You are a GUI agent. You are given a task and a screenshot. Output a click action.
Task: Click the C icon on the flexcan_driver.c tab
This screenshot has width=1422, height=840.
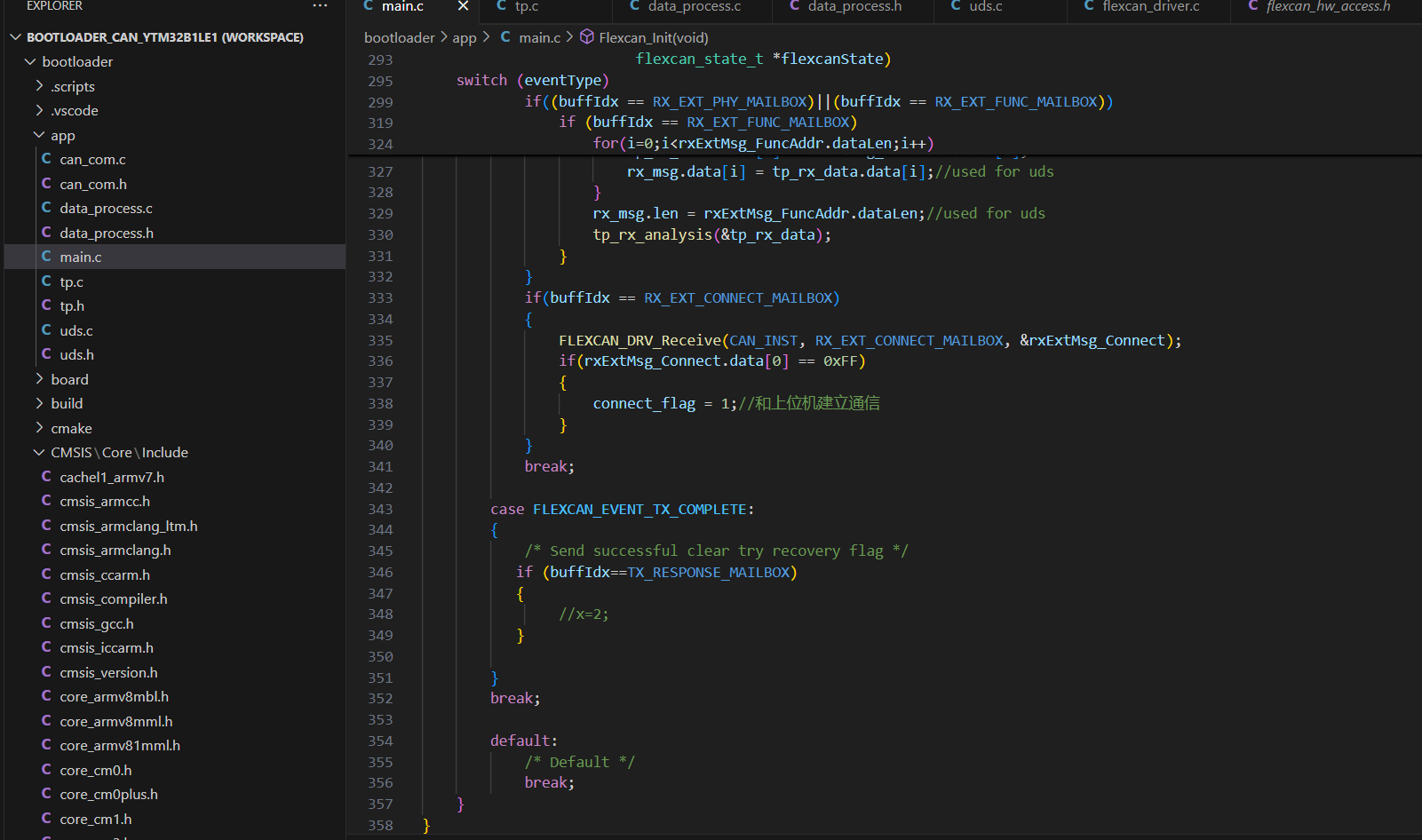pyautogui.click(x=1089, y=6)
